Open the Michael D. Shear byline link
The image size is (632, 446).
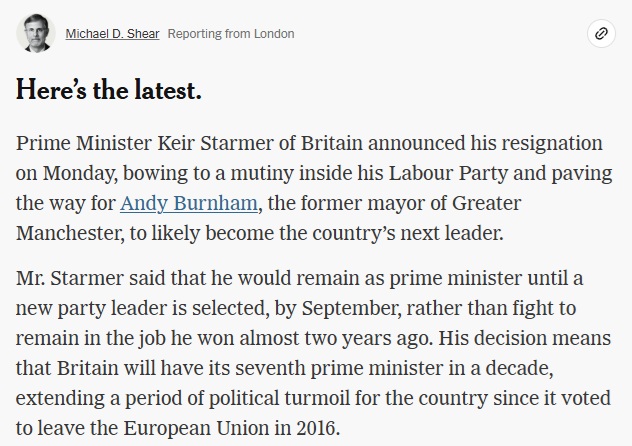[x=112, y=34]
